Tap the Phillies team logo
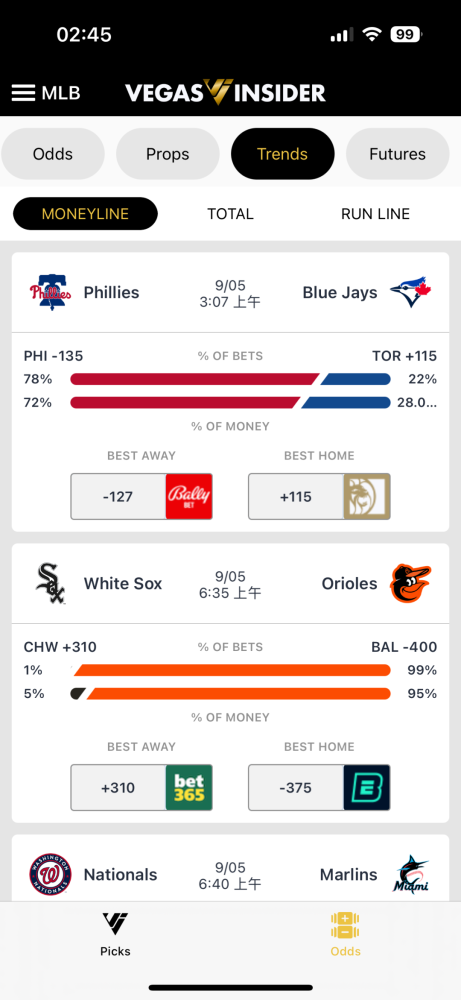Image resolution: width=461 pixels, height=1000 pixels. [x=50, y=292]
